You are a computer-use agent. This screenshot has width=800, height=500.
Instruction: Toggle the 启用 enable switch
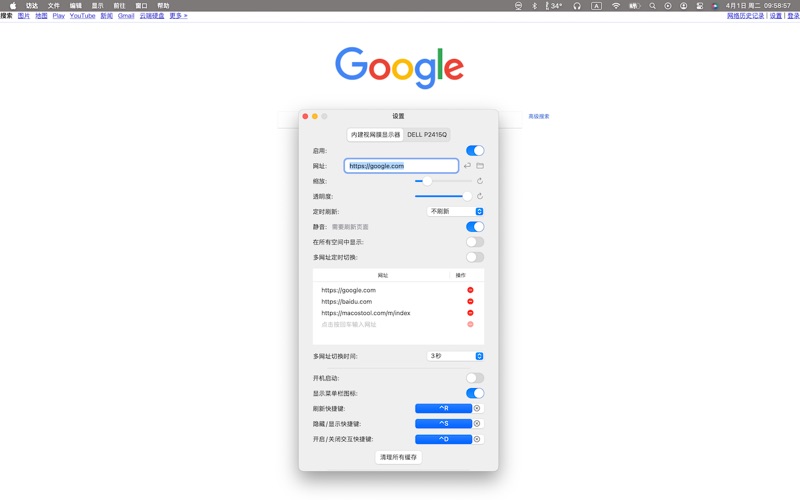(475, 151)
